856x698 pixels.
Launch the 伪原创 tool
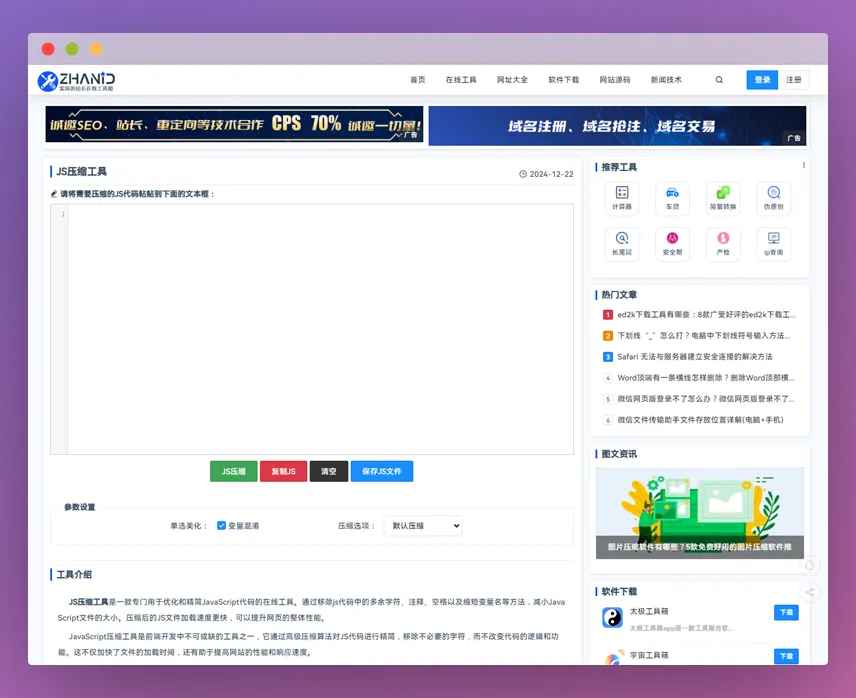tap(773, 197)
